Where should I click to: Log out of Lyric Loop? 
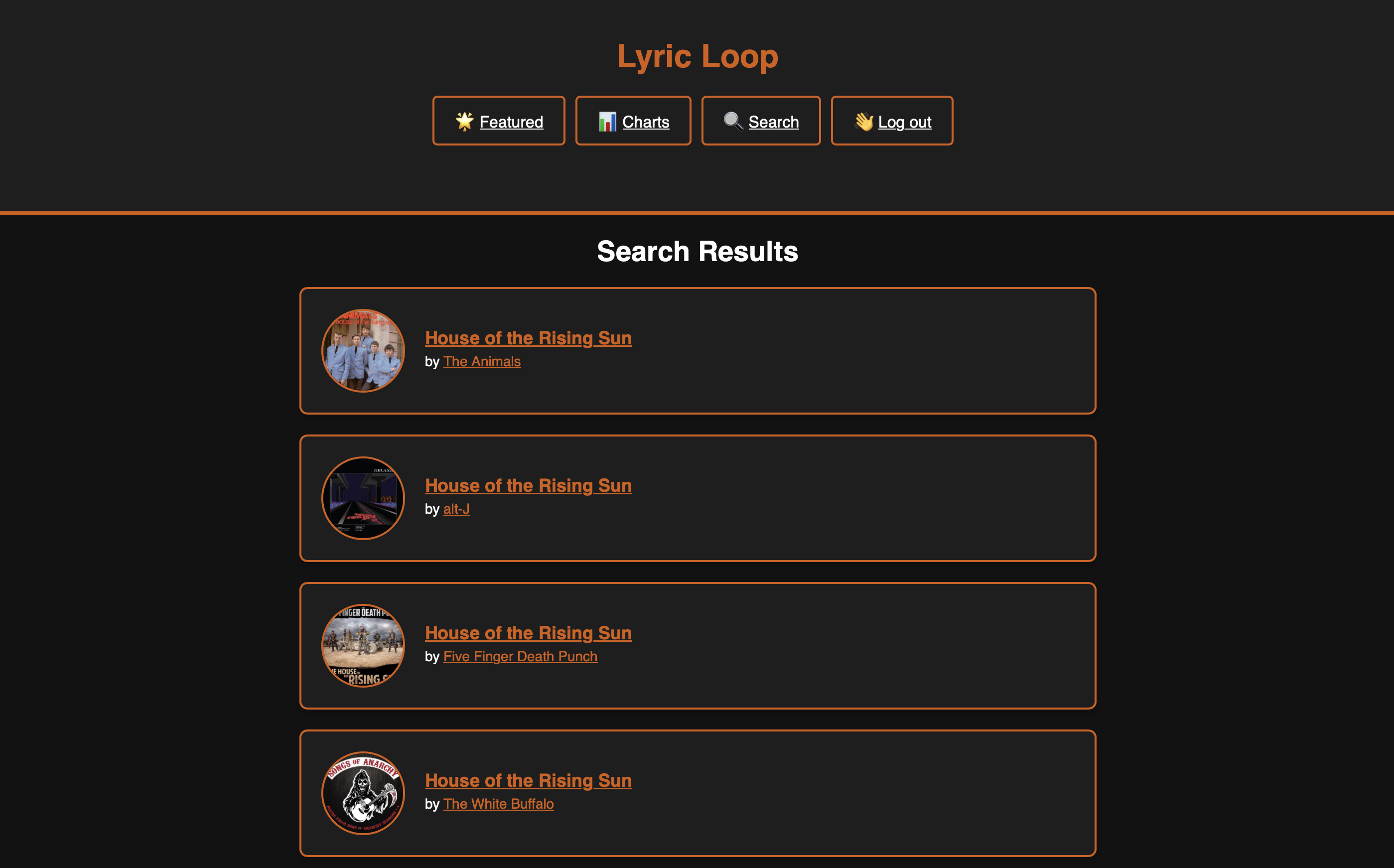904,122
